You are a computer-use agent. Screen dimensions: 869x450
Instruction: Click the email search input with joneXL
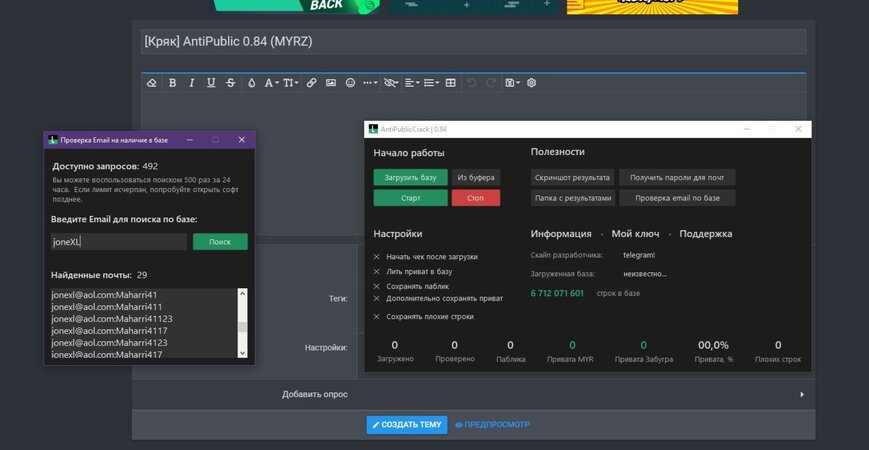coord(119,242)
